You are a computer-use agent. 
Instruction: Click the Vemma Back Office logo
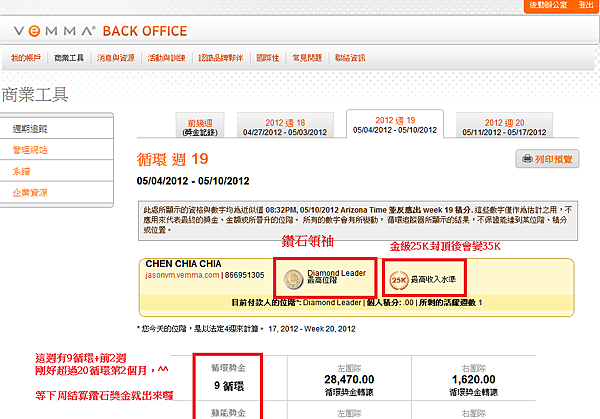(x=100, y=31)
